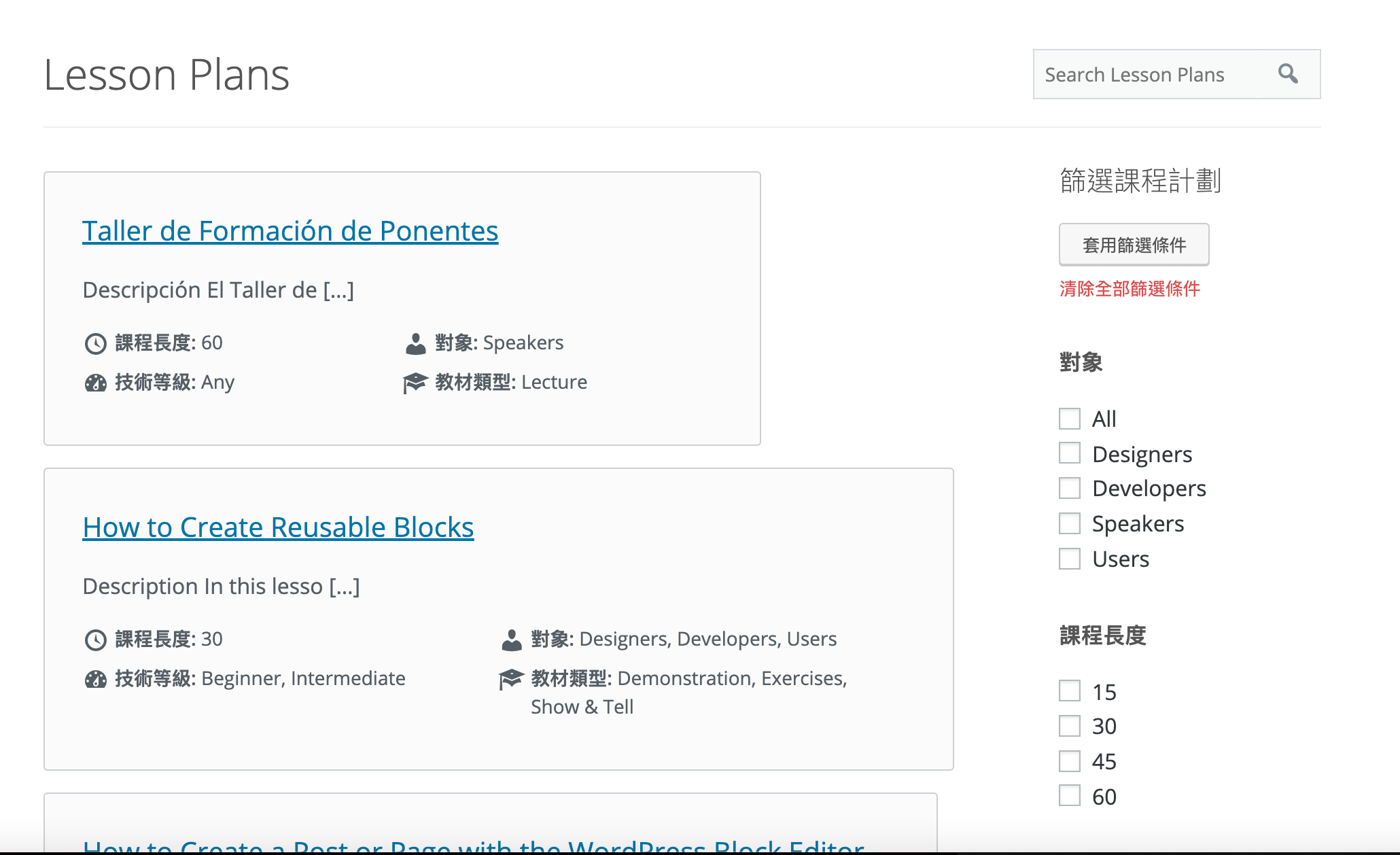This screenshot has height=855, width=1400.
Task: Check the Developers checkbox
Action: coord(1070,488)
